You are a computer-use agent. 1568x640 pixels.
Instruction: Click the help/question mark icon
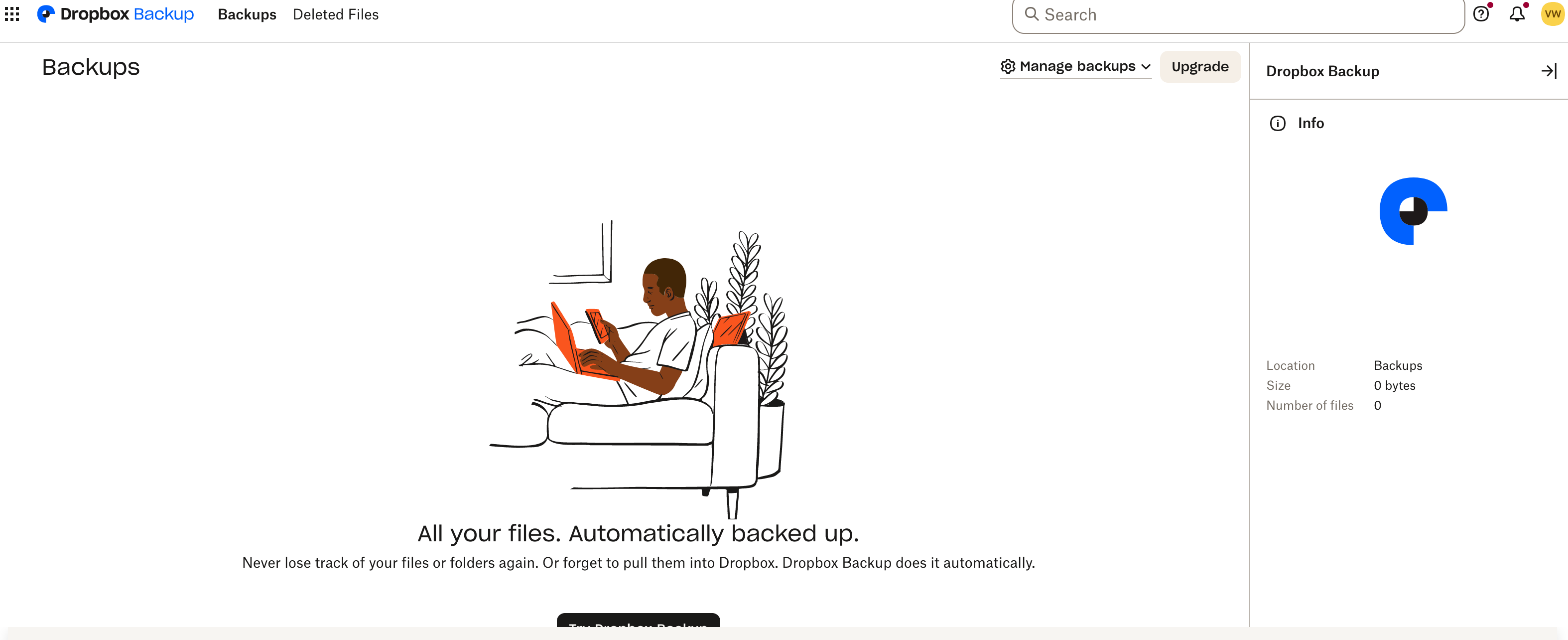click(1484, 14)
